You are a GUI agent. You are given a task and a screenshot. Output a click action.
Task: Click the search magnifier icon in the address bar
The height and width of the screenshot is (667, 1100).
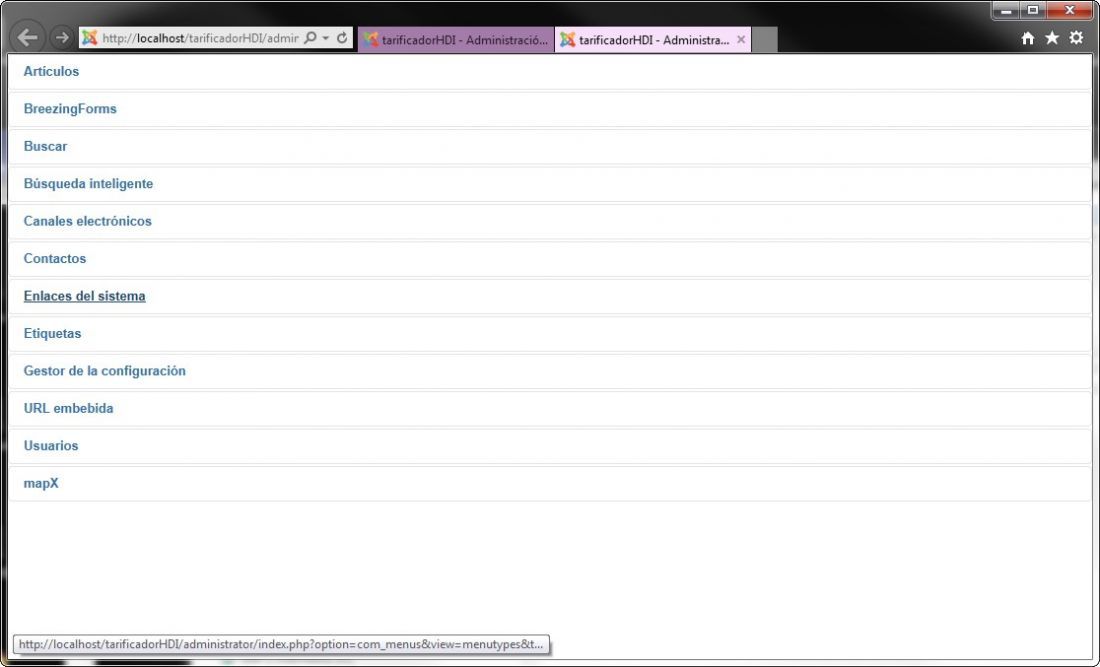(x=310, y=38)
